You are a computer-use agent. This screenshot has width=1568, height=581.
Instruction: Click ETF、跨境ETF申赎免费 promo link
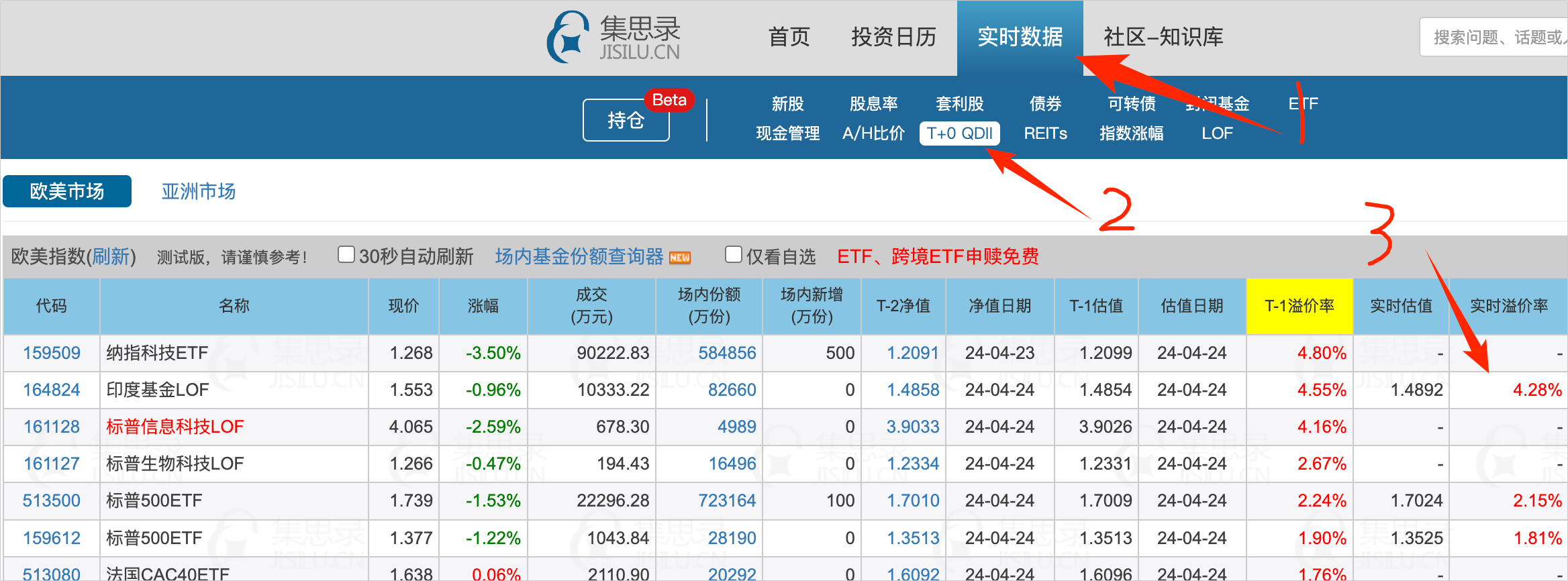[938, 256]
